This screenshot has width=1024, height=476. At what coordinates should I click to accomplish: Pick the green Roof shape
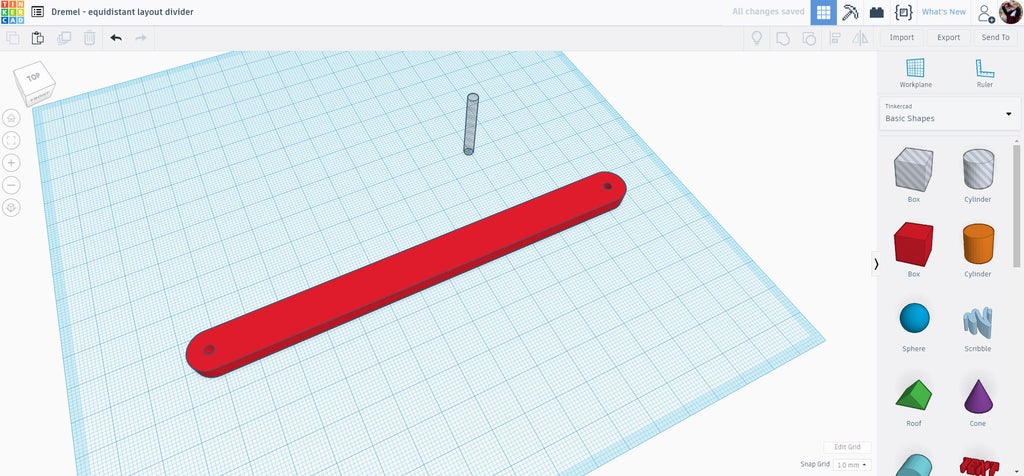[914, 398]
